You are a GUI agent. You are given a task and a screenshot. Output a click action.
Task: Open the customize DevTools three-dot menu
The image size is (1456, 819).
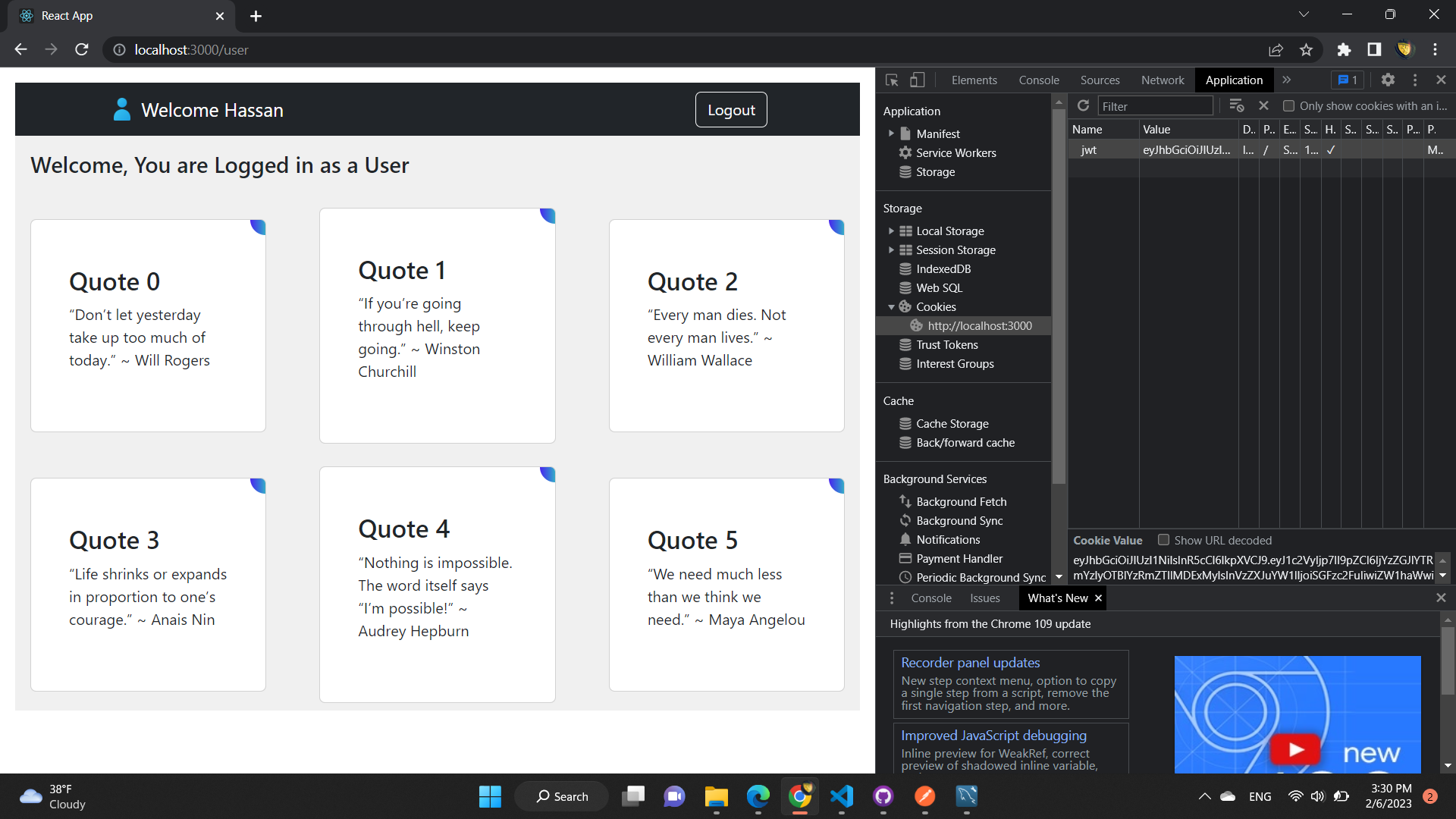pyautogui.click(x=1415, y=80)
